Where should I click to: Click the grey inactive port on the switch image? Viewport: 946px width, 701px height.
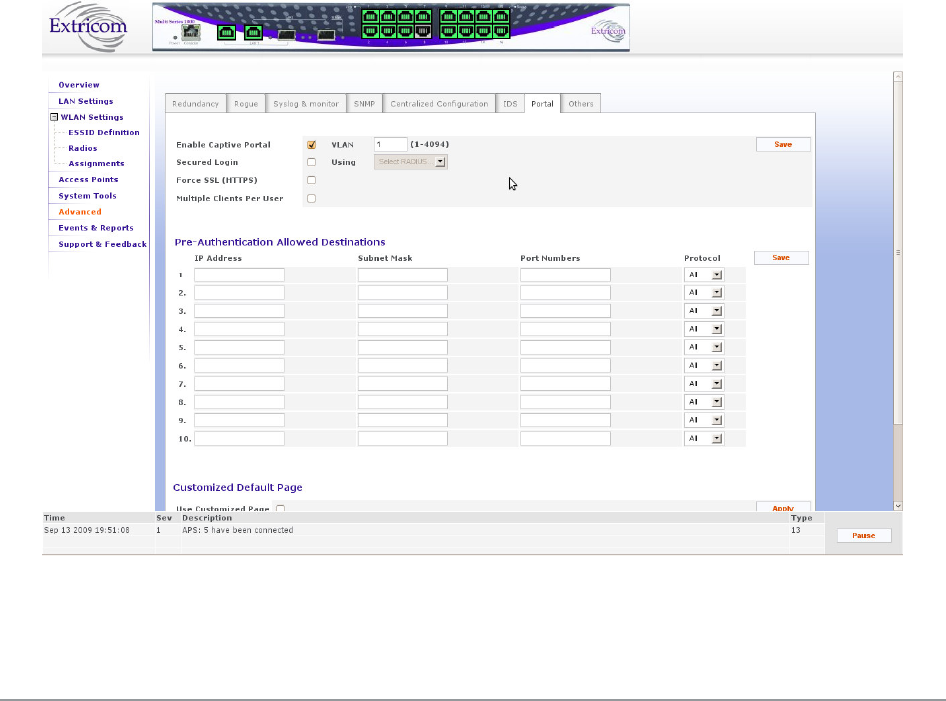tap(423, 31)
